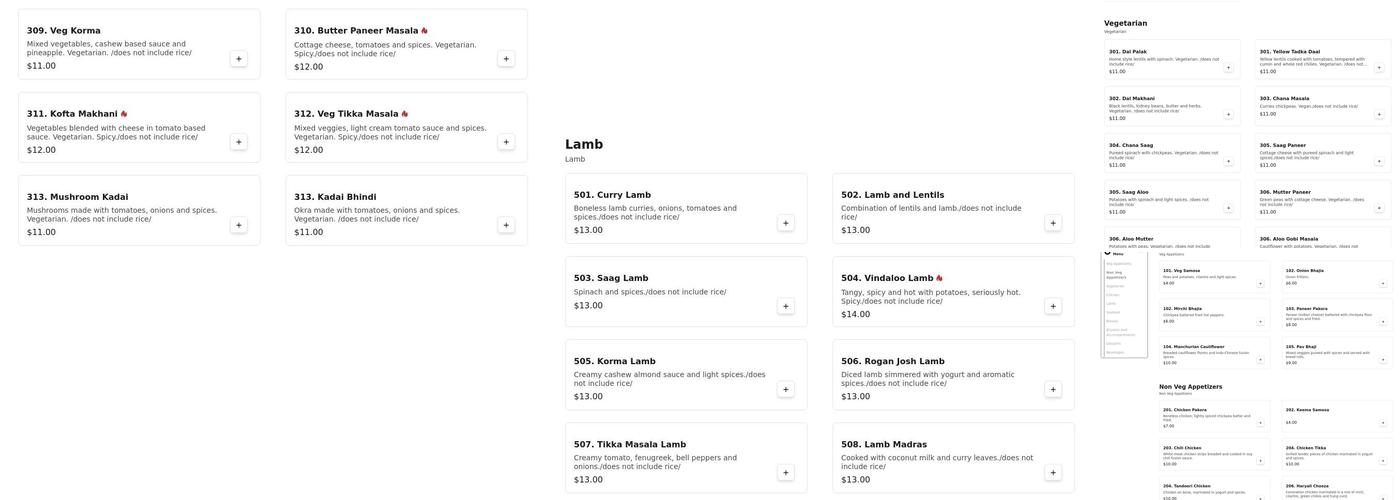Add Rogan Josh Lamb to the order

(x=1053, y=389)
